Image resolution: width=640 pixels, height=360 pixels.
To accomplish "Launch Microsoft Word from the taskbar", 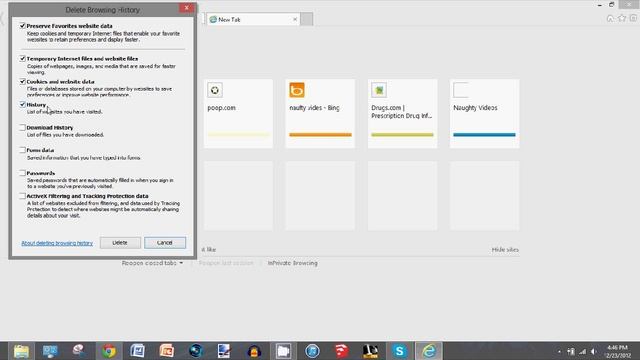I will click(138, 351).
